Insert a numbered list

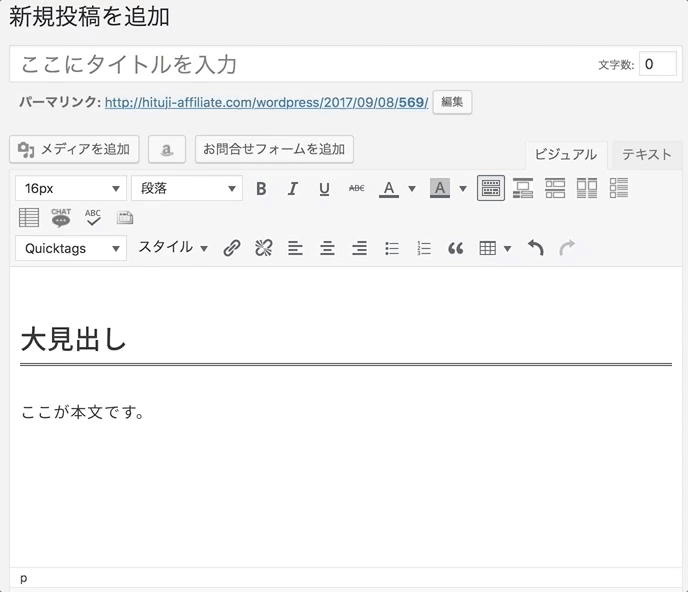(424, 248)
